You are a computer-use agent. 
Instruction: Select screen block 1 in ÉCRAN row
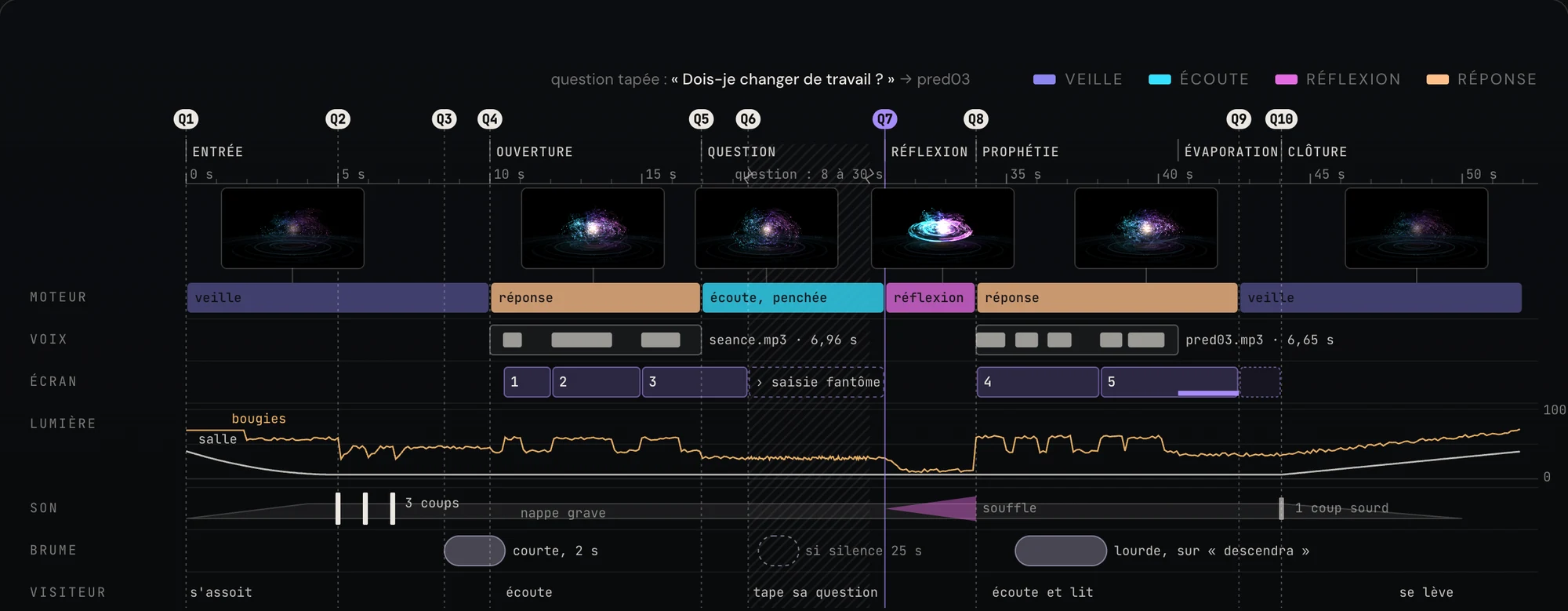click(527, 382)
